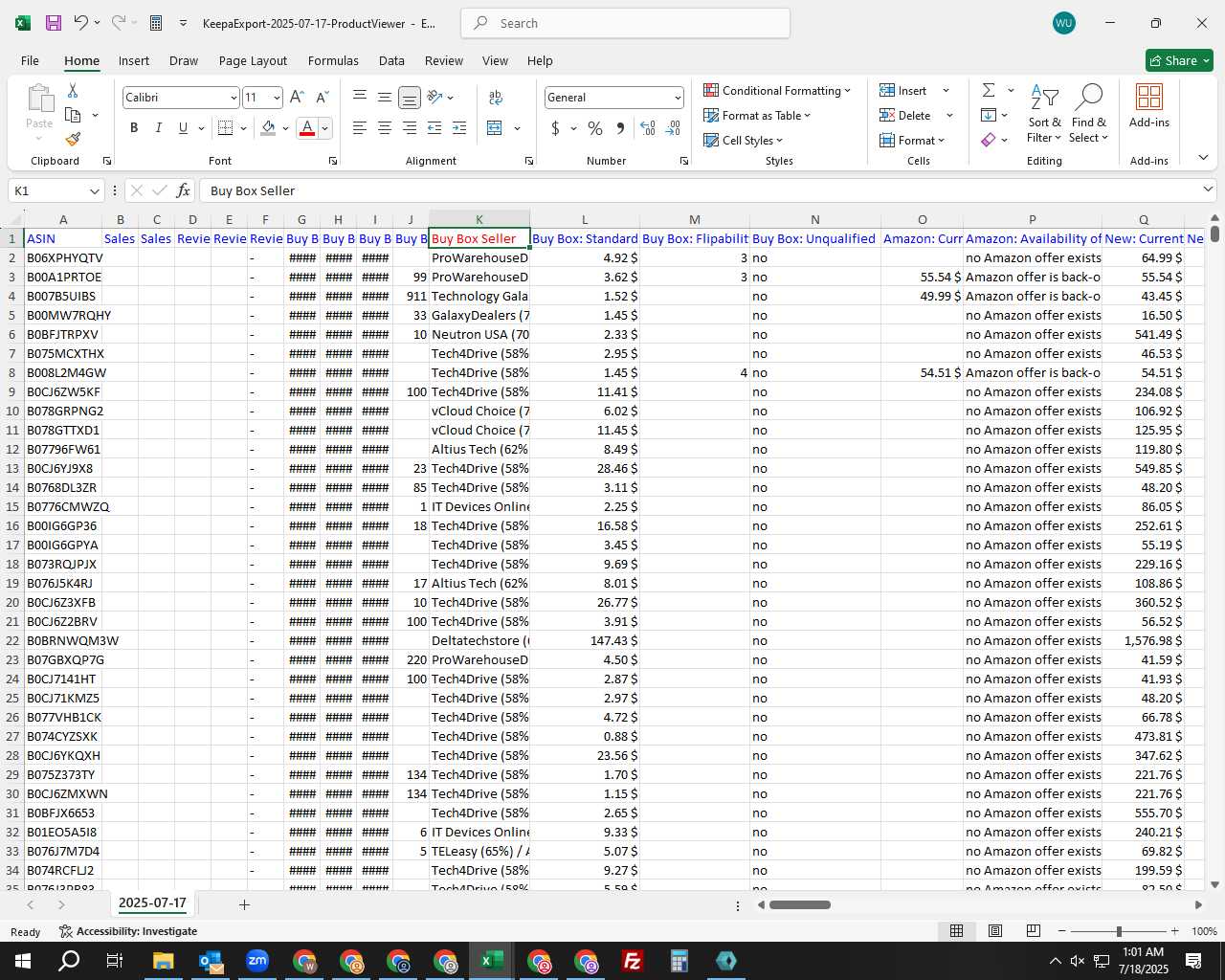Click the Paste button

[x=39, y=106]
